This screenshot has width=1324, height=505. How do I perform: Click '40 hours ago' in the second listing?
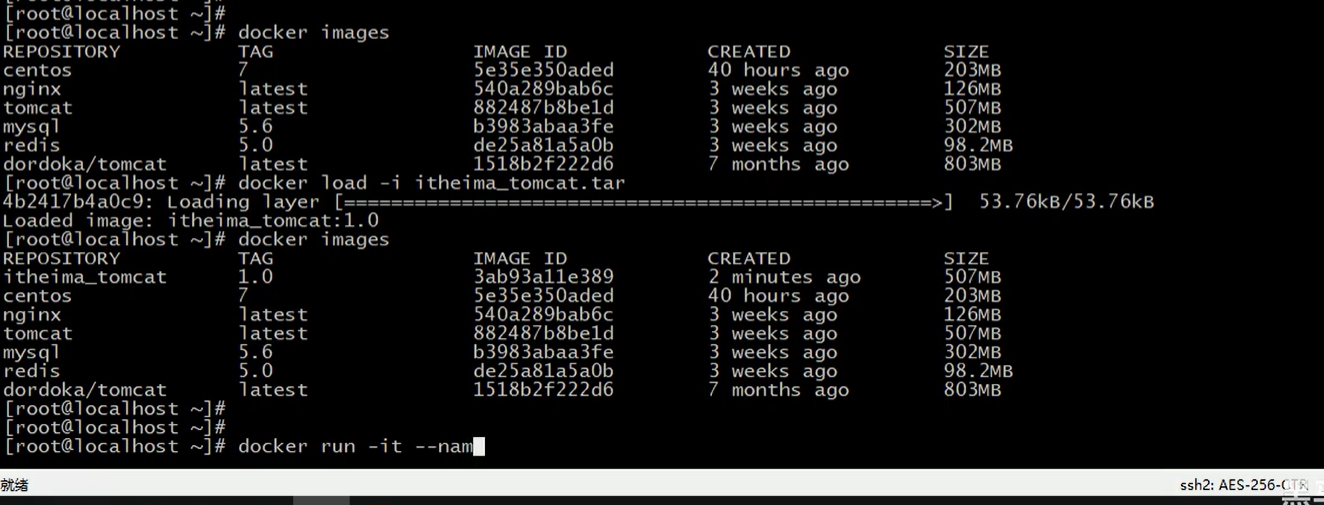[x=779, y=296]
